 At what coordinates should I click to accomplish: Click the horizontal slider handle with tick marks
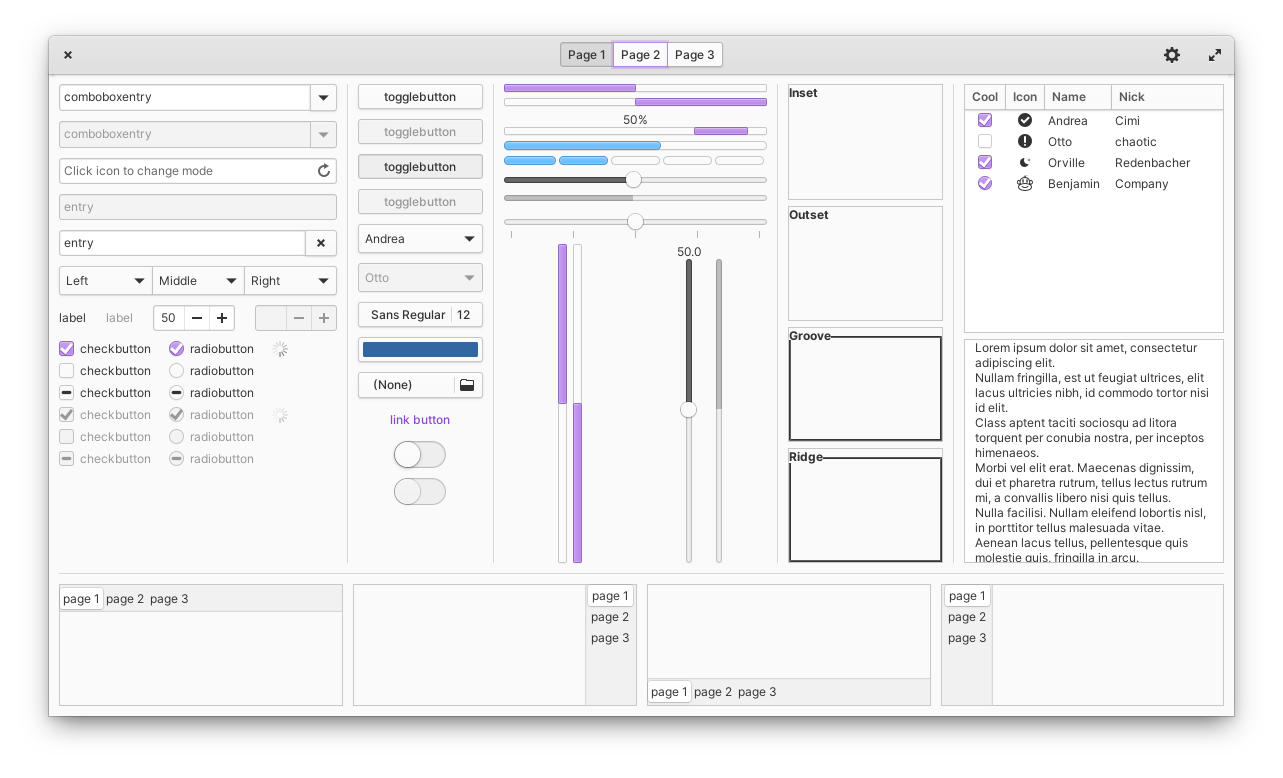pyautogui.click(x=635, y=222)
